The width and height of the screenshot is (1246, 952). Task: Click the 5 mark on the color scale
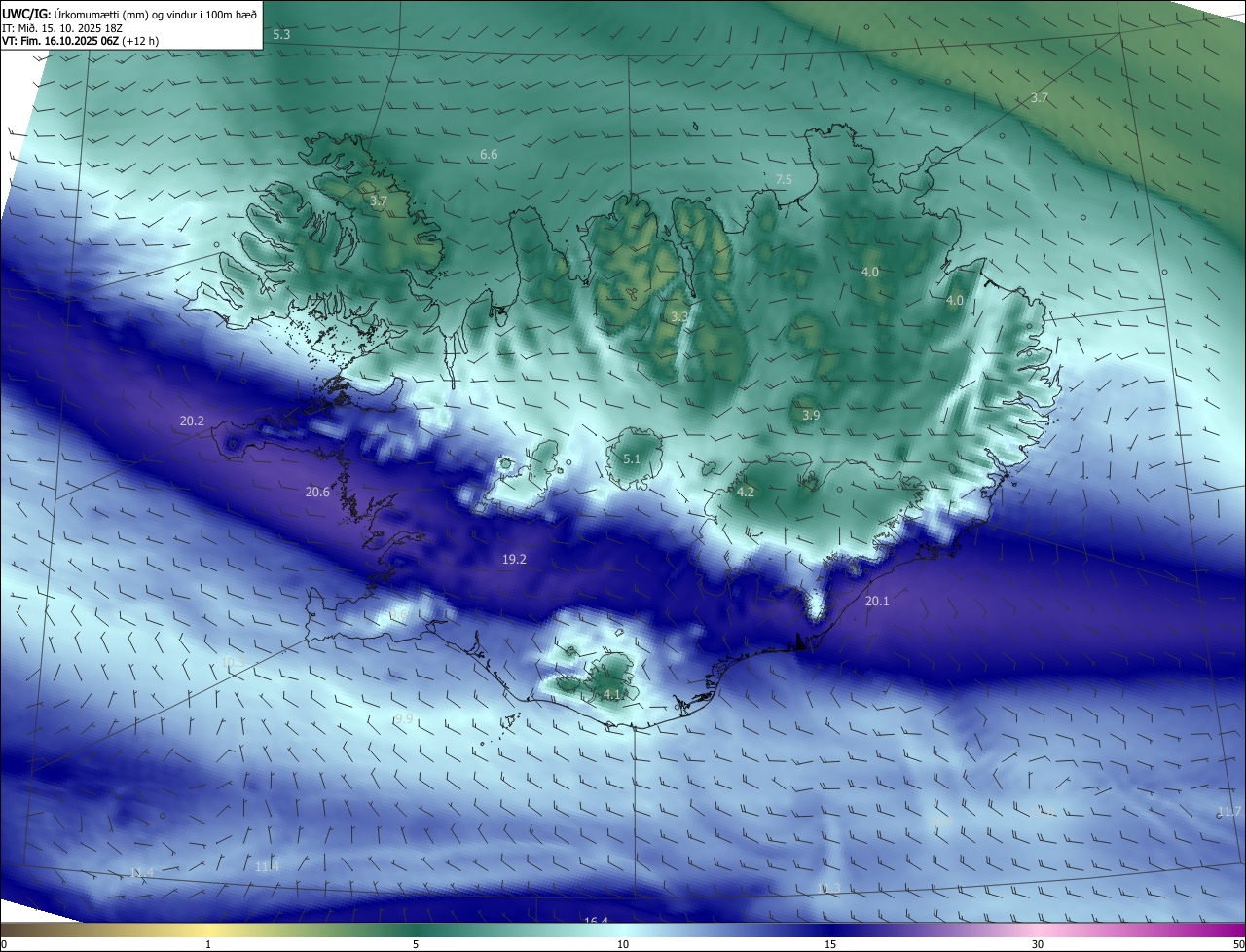pos(416,944)
